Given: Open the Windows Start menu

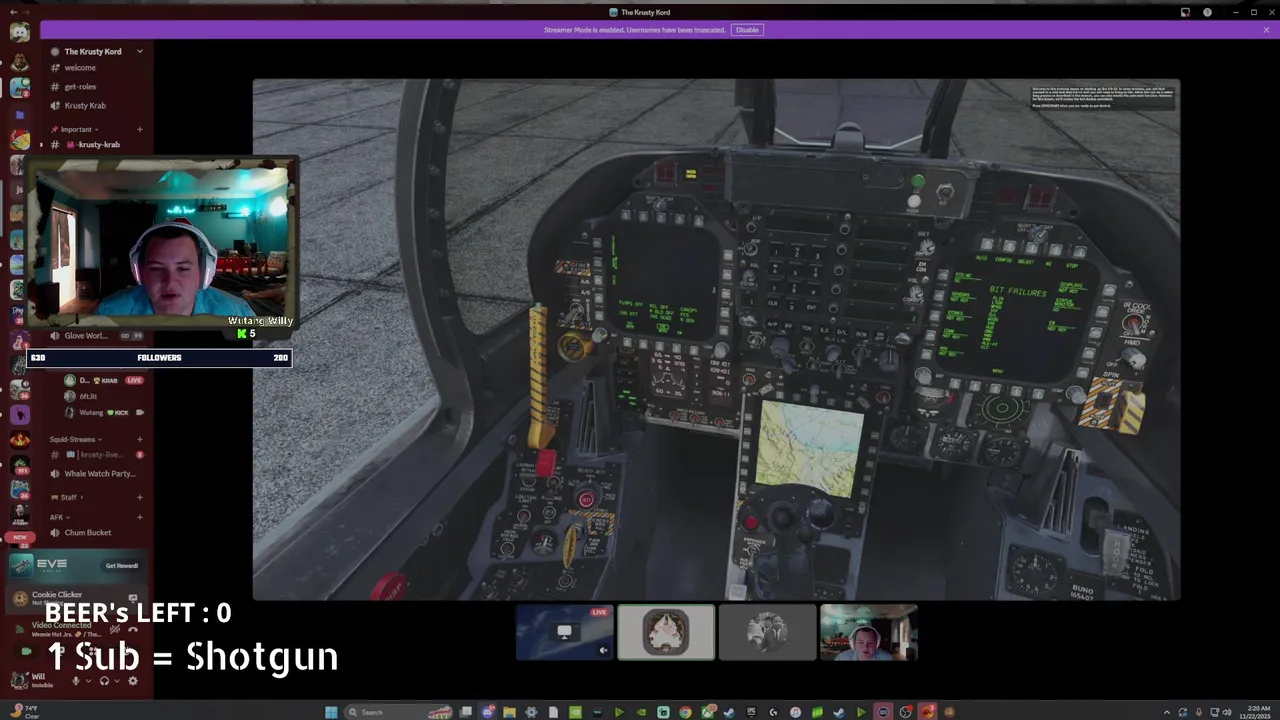Looking at the screenshot, I should (331, 712).
